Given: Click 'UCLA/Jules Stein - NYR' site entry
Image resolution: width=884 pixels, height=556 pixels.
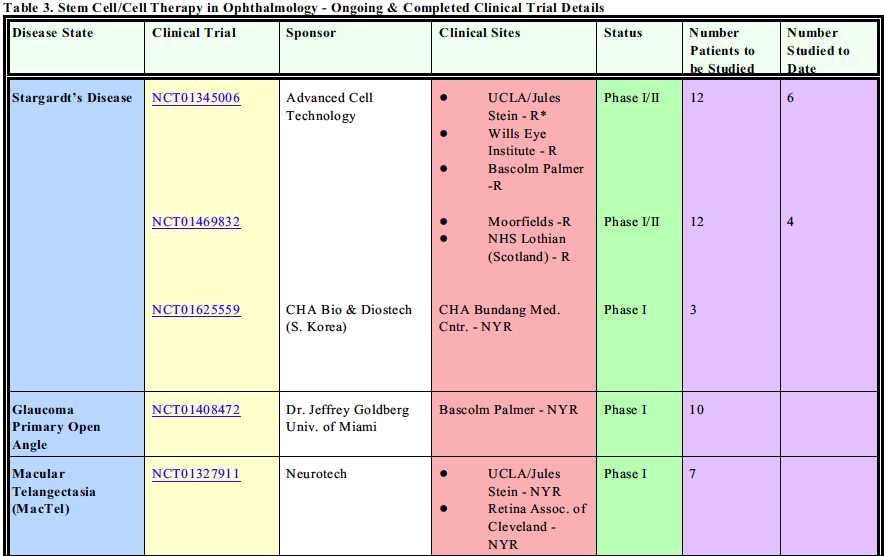Looking at the screenshot, I should pos(524,483).
